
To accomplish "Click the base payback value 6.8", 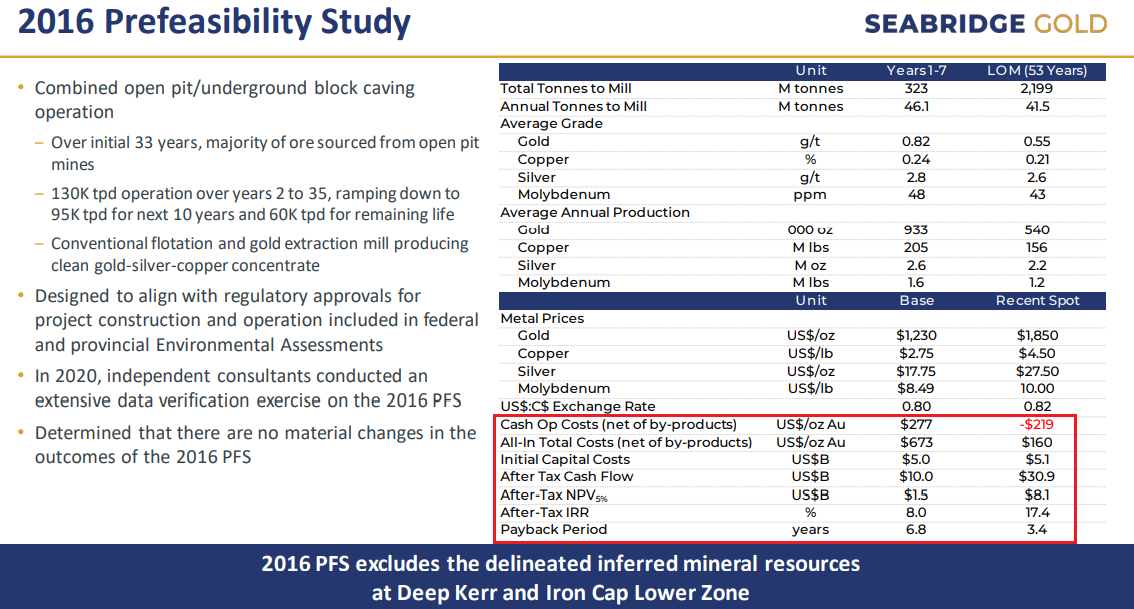I will [916, 529].
